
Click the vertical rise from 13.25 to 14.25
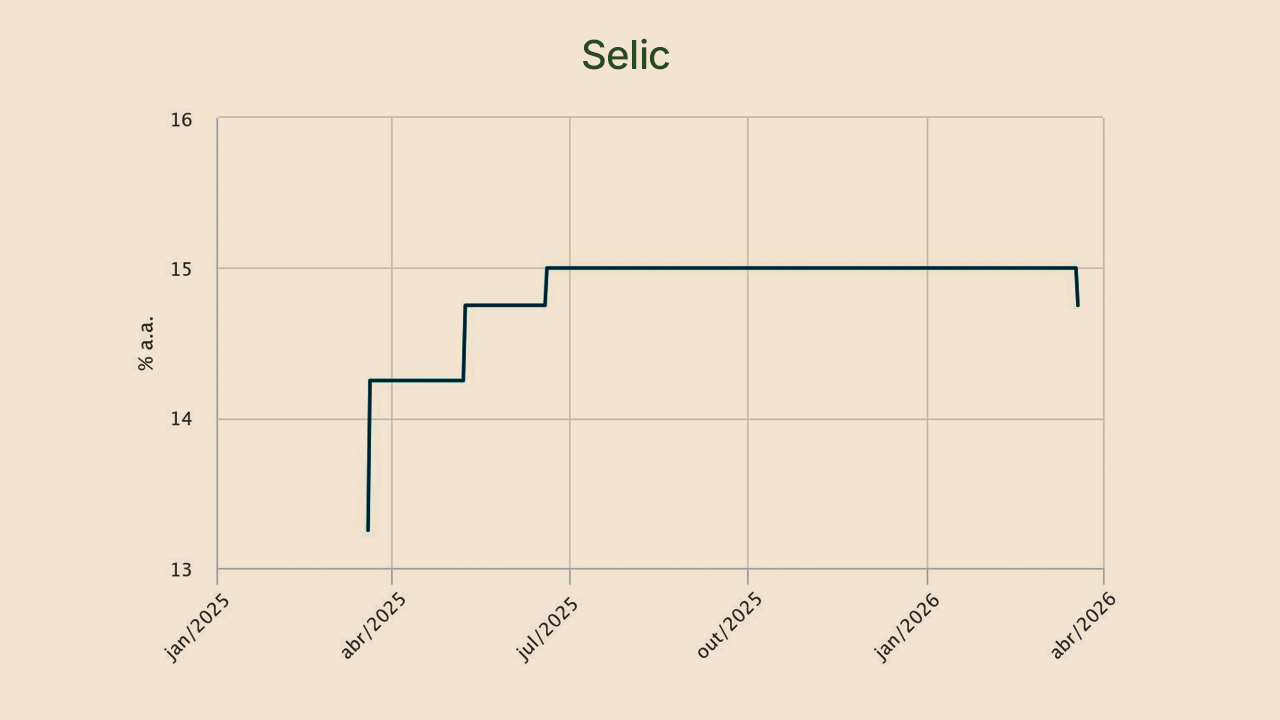point(369,455)
